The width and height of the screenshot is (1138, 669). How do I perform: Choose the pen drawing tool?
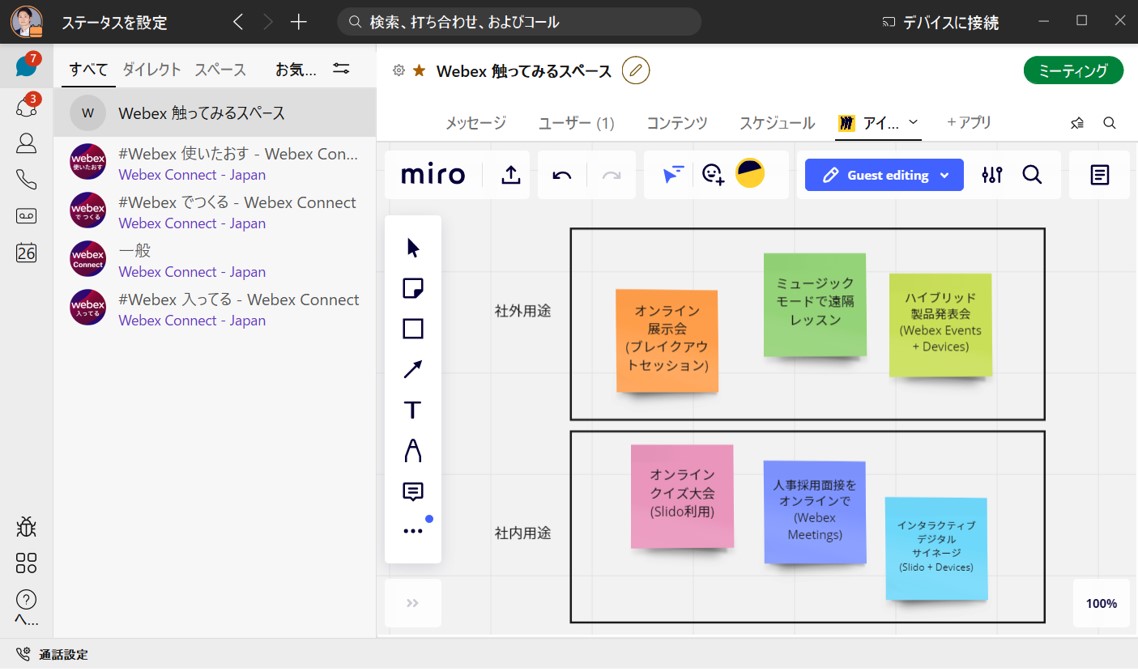[413, 449]
